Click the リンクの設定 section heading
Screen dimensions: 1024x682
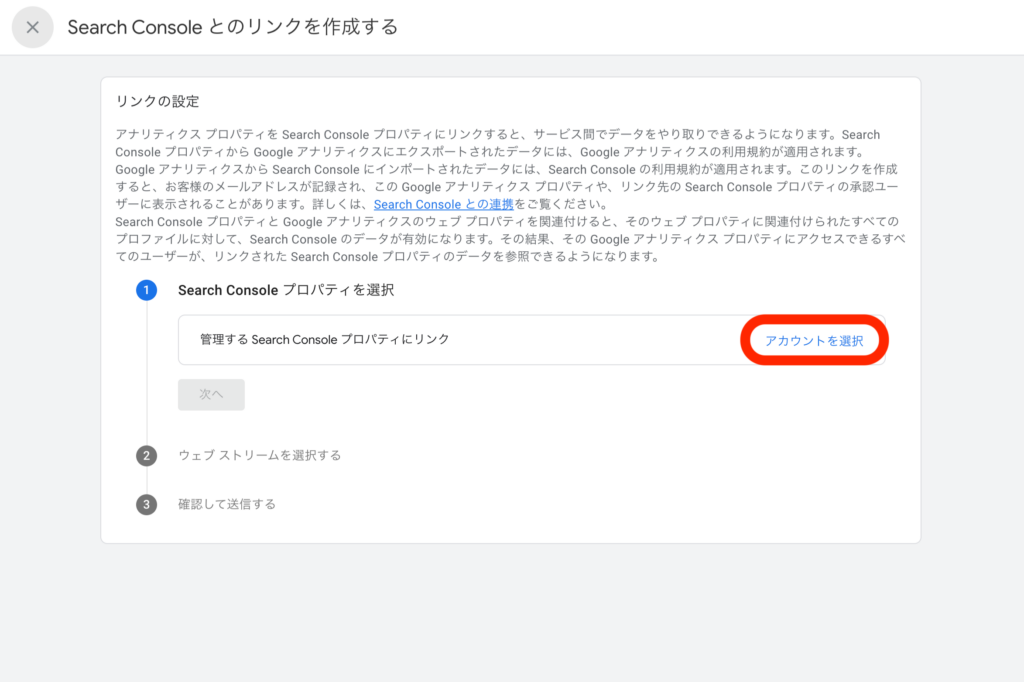tap(157, 102)
